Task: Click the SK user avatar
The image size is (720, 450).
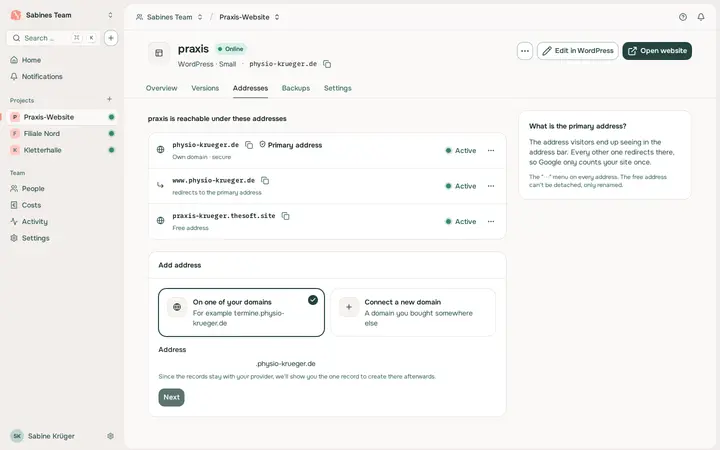Action: [x=17, y=436]
